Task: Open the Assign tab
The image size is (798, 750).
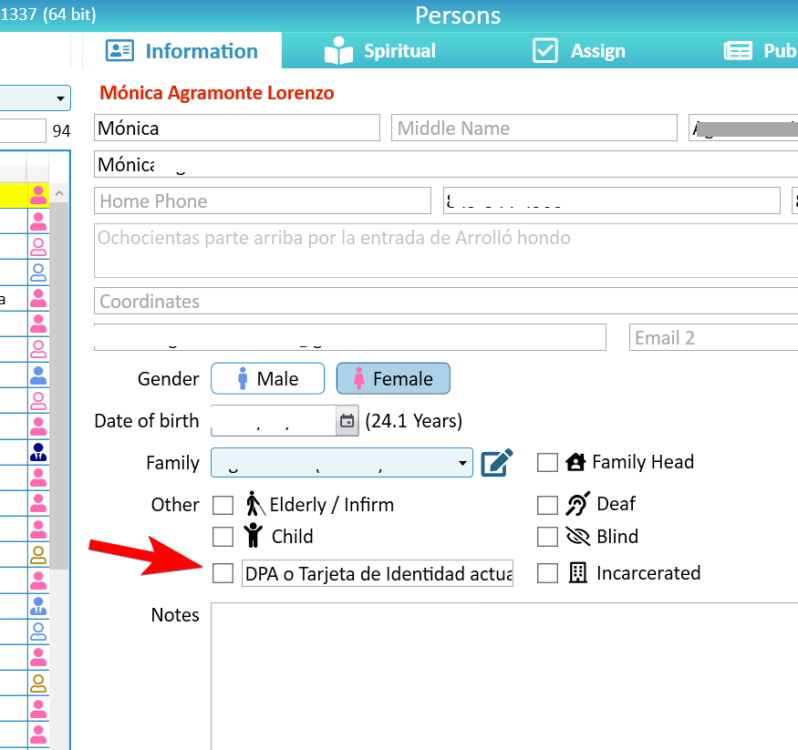Action: (x=597, y=51)
